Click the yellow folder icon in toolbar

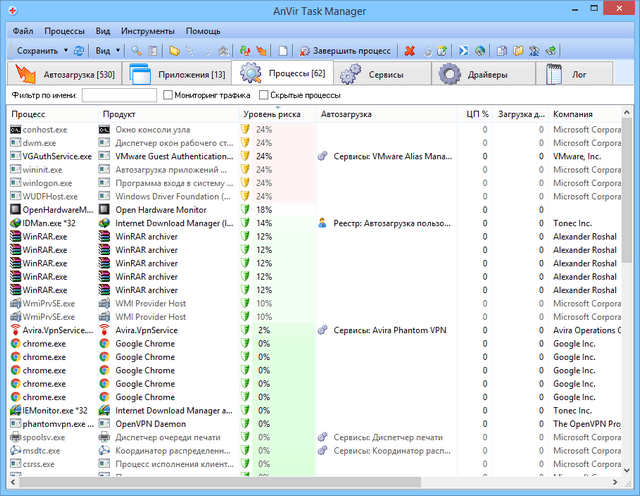173,50
